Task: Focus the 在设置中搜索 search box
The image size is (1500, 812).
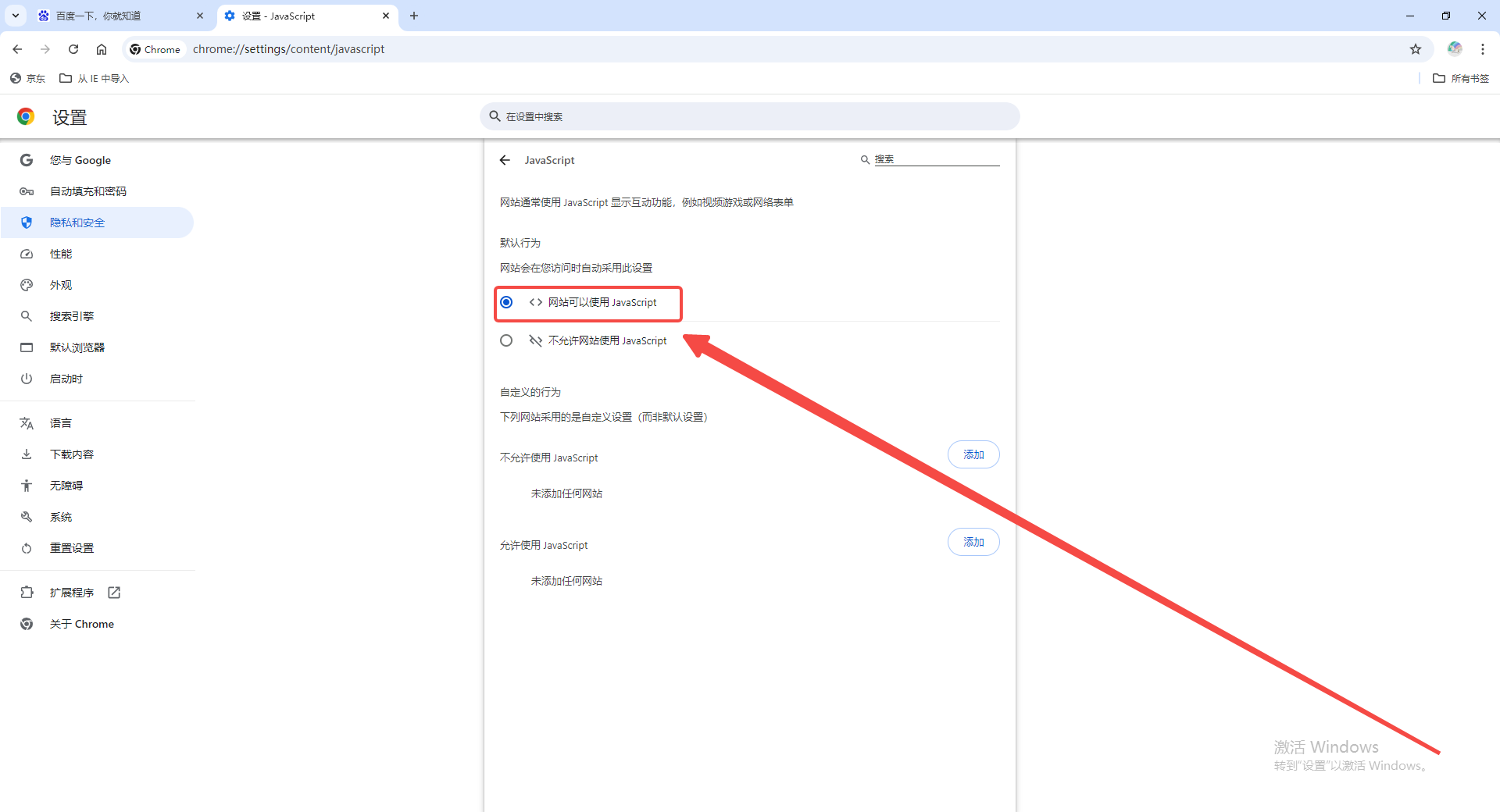Action: click(750, 116)
